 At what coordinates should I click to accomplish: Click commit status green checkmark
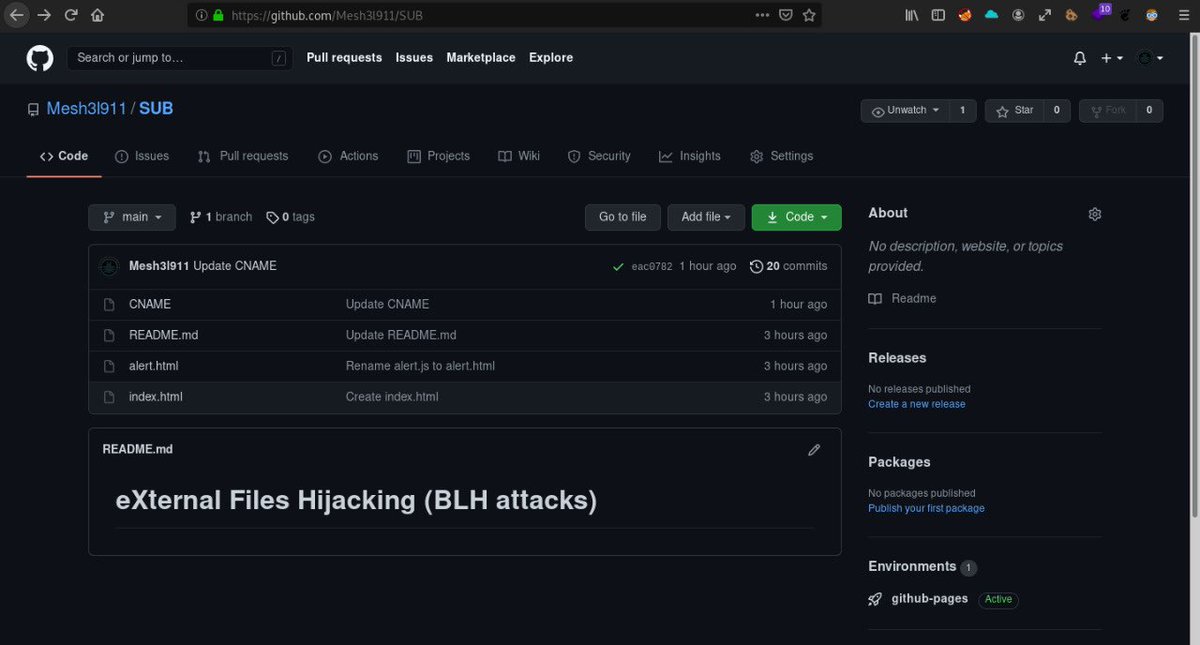coord(618,266)
